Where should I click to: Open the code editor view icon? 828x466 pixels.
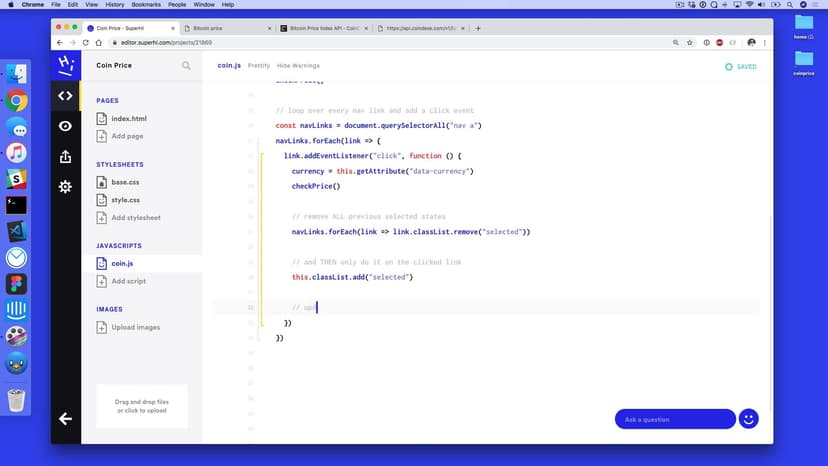click(x=66, y=96)
